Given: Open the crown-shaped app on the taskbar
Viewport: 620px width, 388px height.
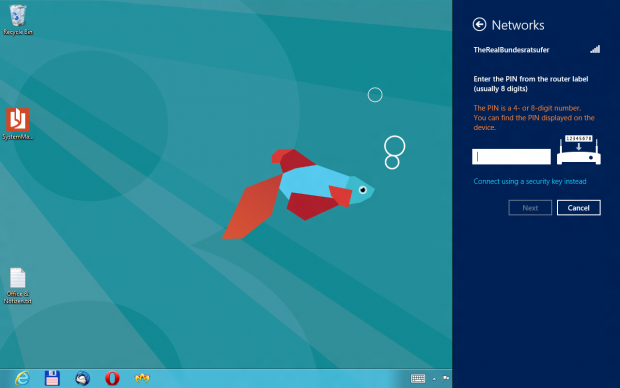Looking at the screenshot, I should click(142, 378).
